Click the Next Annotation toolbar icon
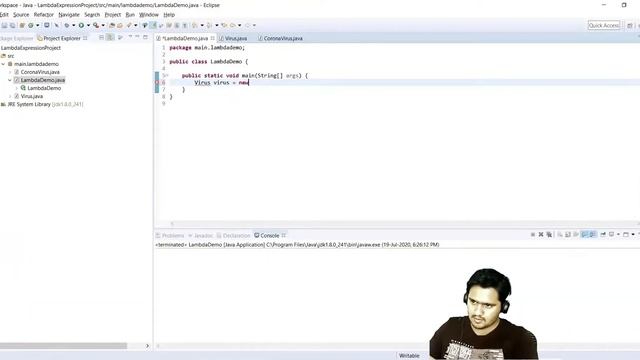The image size is (640, 360). (x=195, y=25)
